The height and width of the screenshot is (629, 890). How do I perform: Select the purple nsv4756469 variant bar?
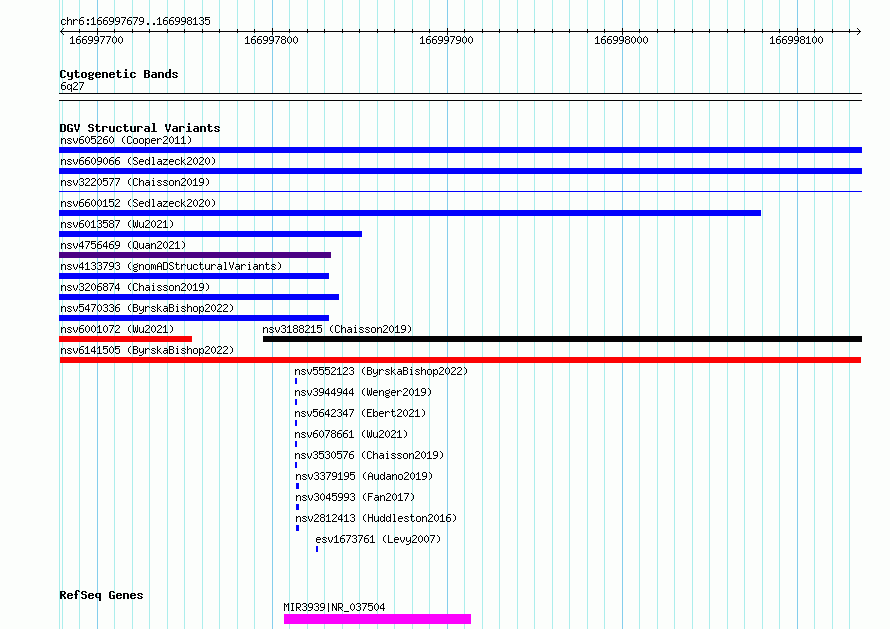coord(195,255)
